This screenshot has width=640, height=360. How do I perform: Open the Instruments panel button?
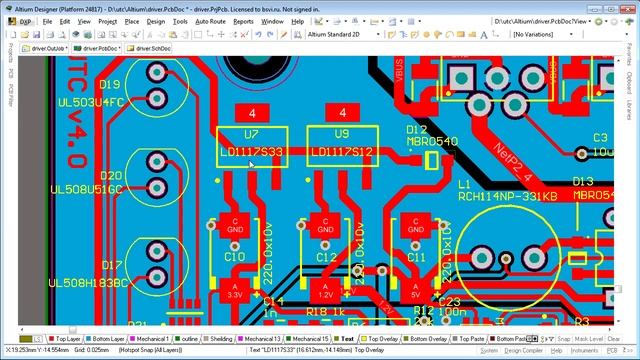[584, 351]
